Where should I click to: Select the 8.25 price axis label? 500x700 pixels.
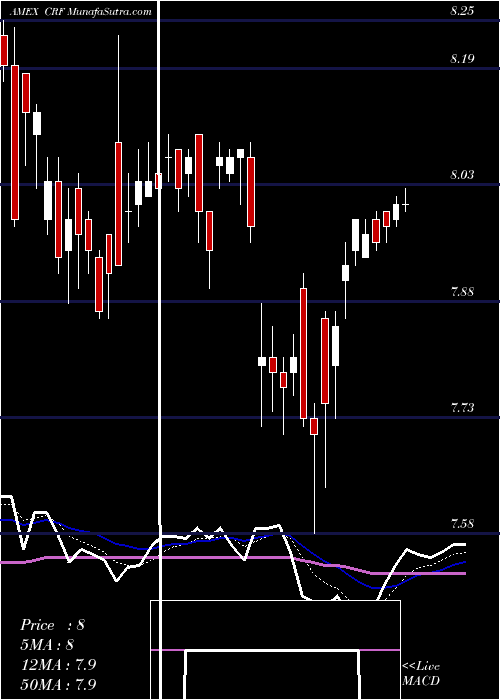(462, 12)
